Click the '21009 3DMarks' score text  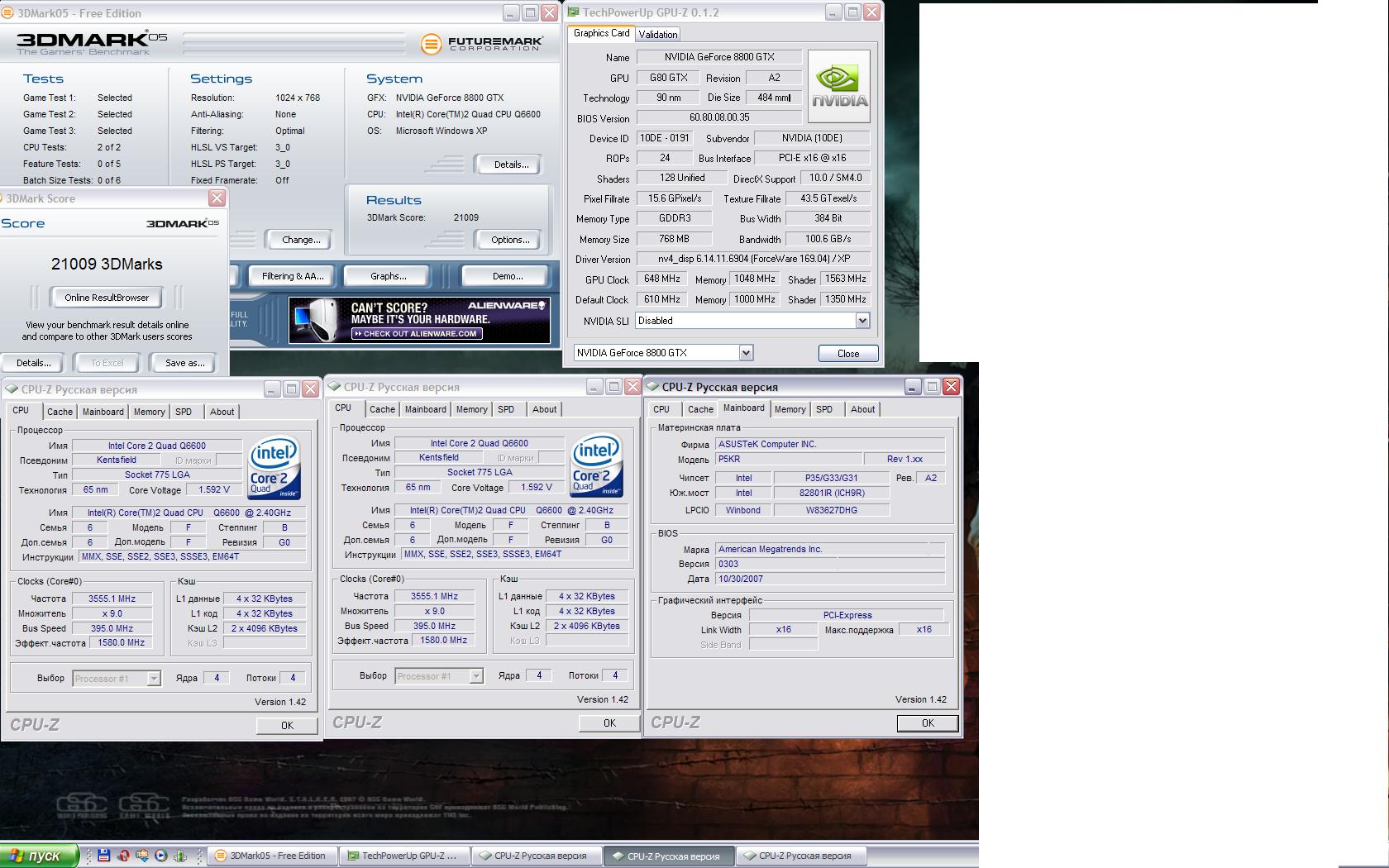(107, 264)
